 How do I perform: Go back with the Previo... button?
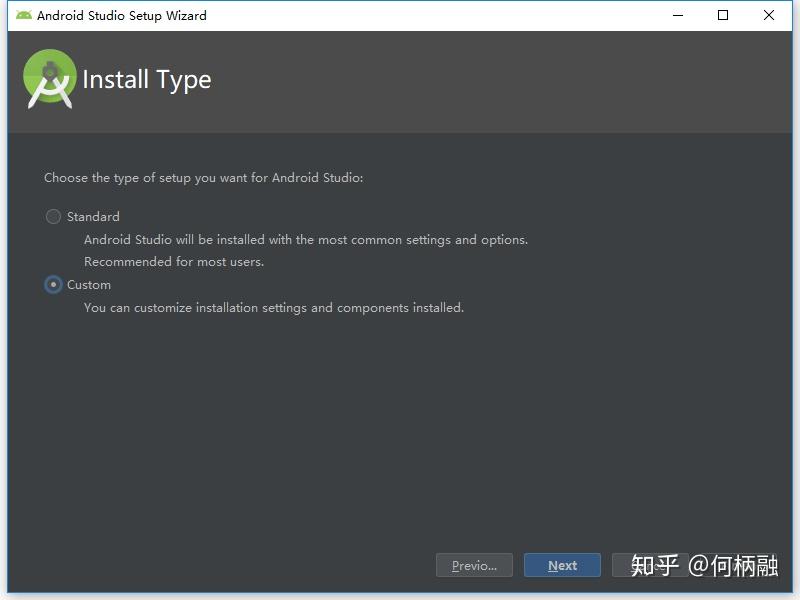click(474, 565)
